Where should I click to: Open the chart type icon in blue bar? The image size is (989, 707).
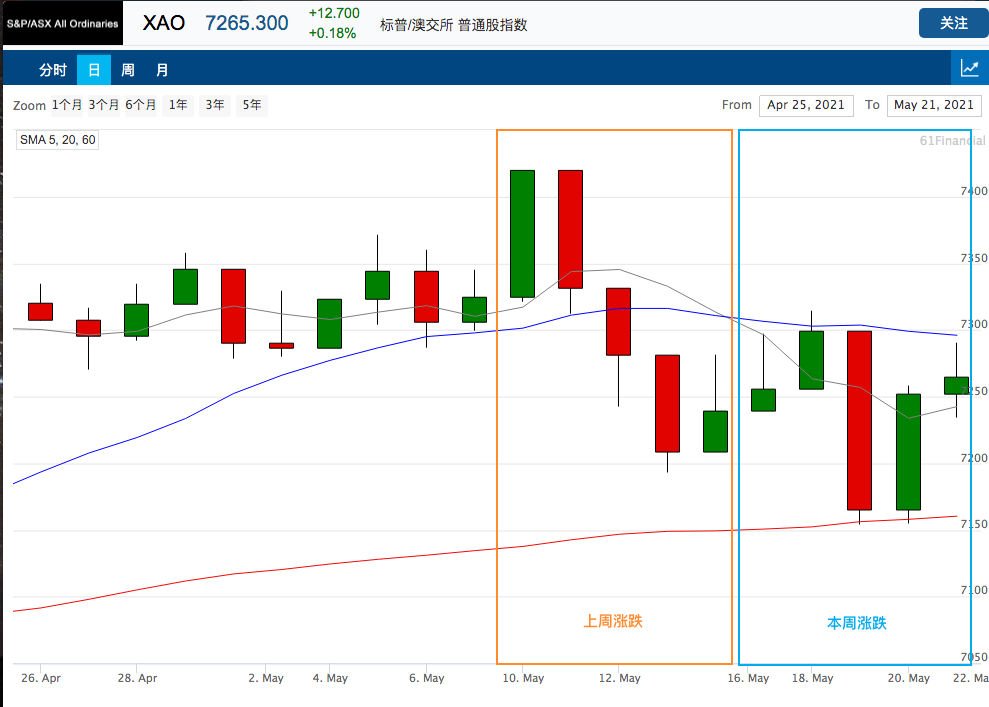pyautogui.click(x=969, y=69)
